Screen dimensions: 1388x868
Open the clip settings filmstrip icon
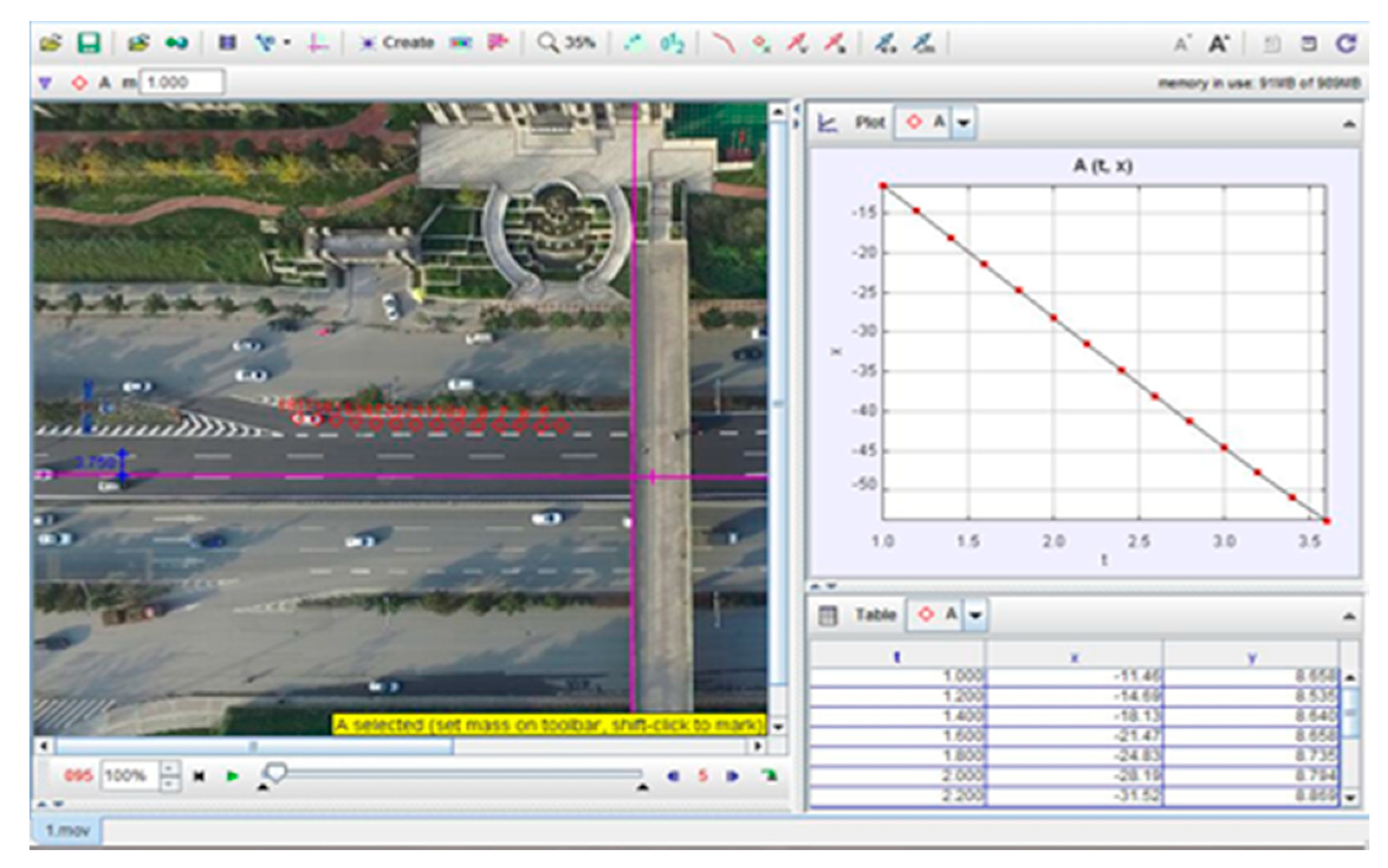(228, 43)
